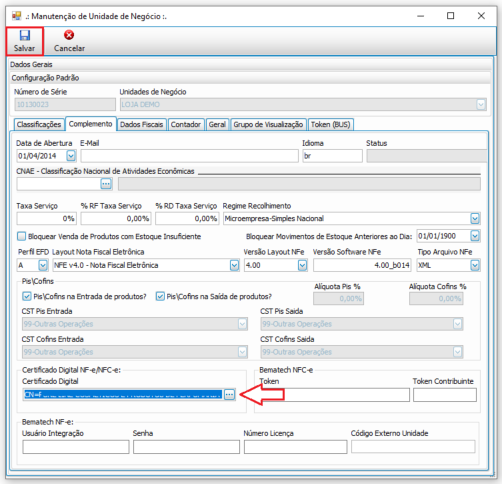Click the % RF Taxa Serviço field
The height and width of the screenshot is (484, 502).
point(116,219)
